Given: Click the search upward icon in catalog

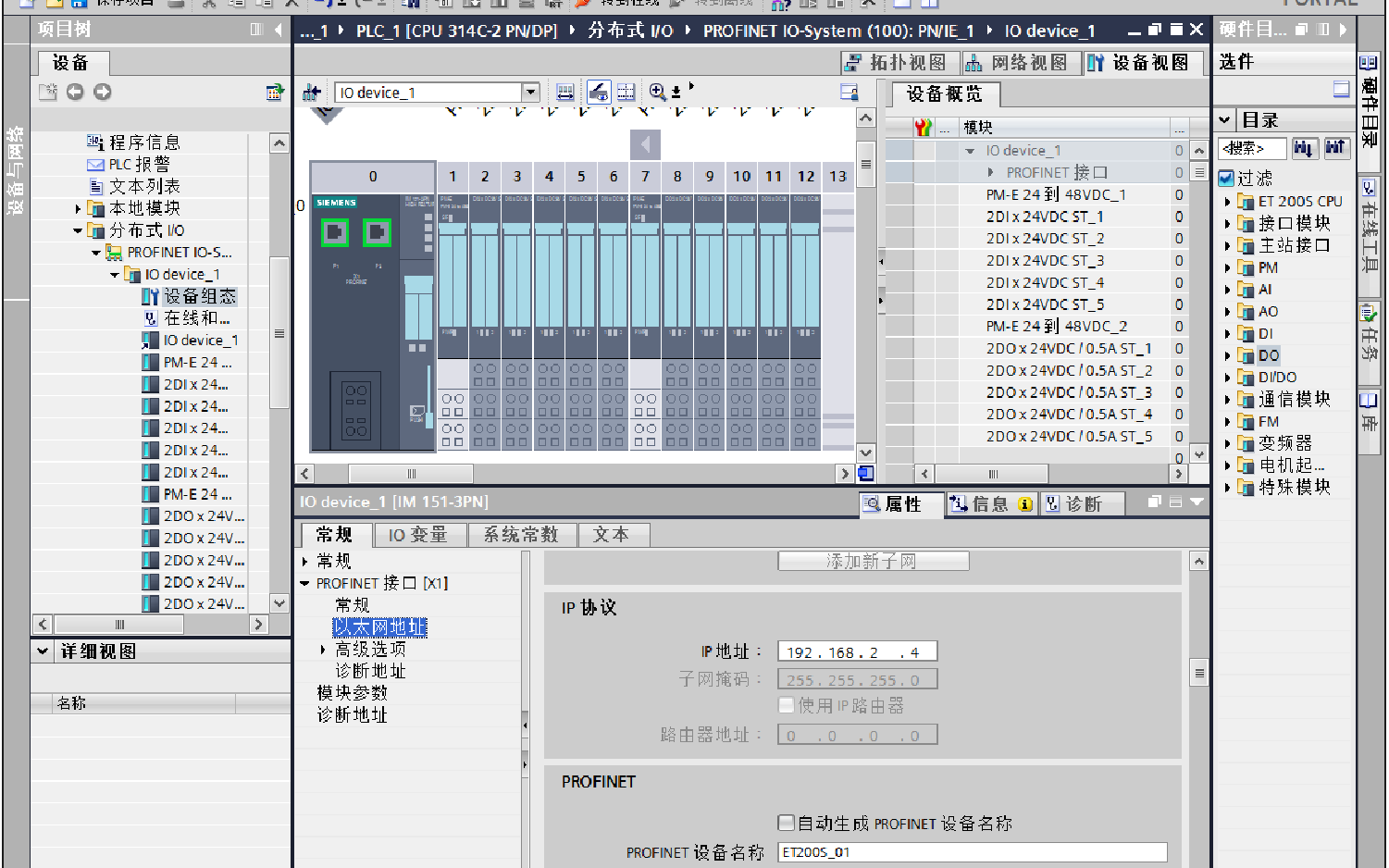Looking at the screenshot, I should pos(1335,148).
